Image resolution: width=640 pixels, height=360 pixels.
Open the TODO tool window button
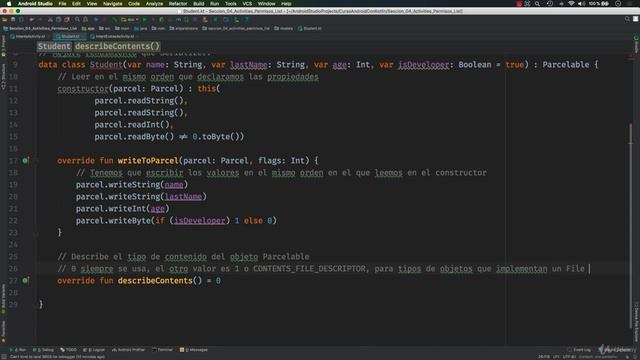coord(68,350)
